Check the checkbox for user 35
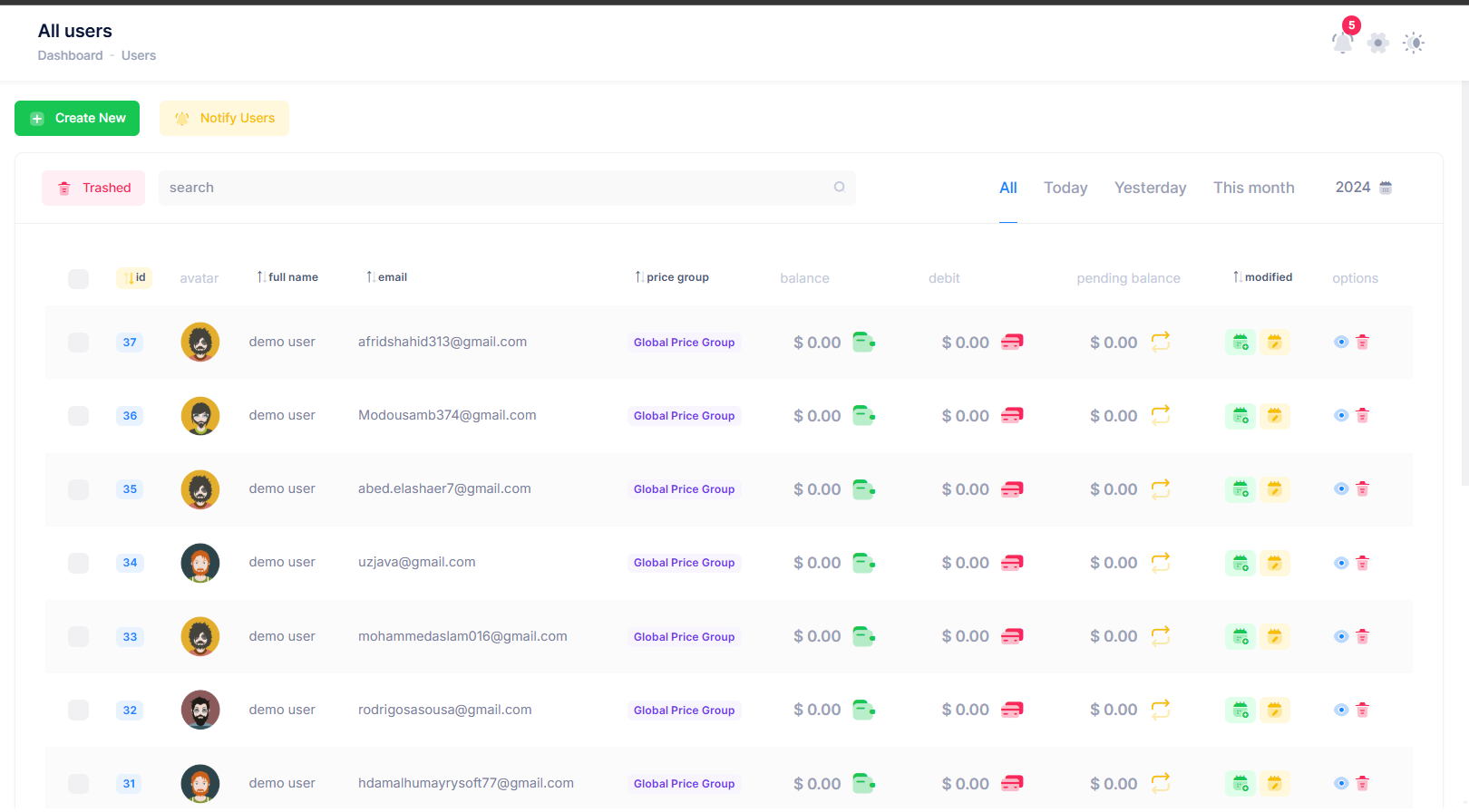 [x=78, y=489]
